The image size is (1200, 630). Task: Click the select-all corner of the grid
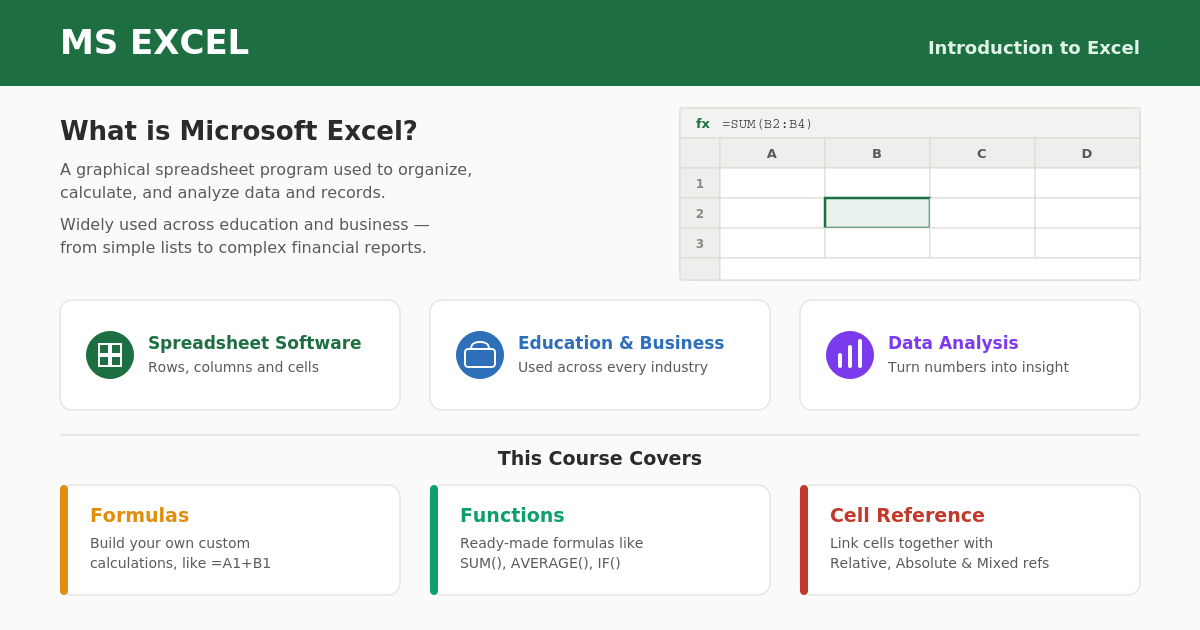tap(700, 153)
